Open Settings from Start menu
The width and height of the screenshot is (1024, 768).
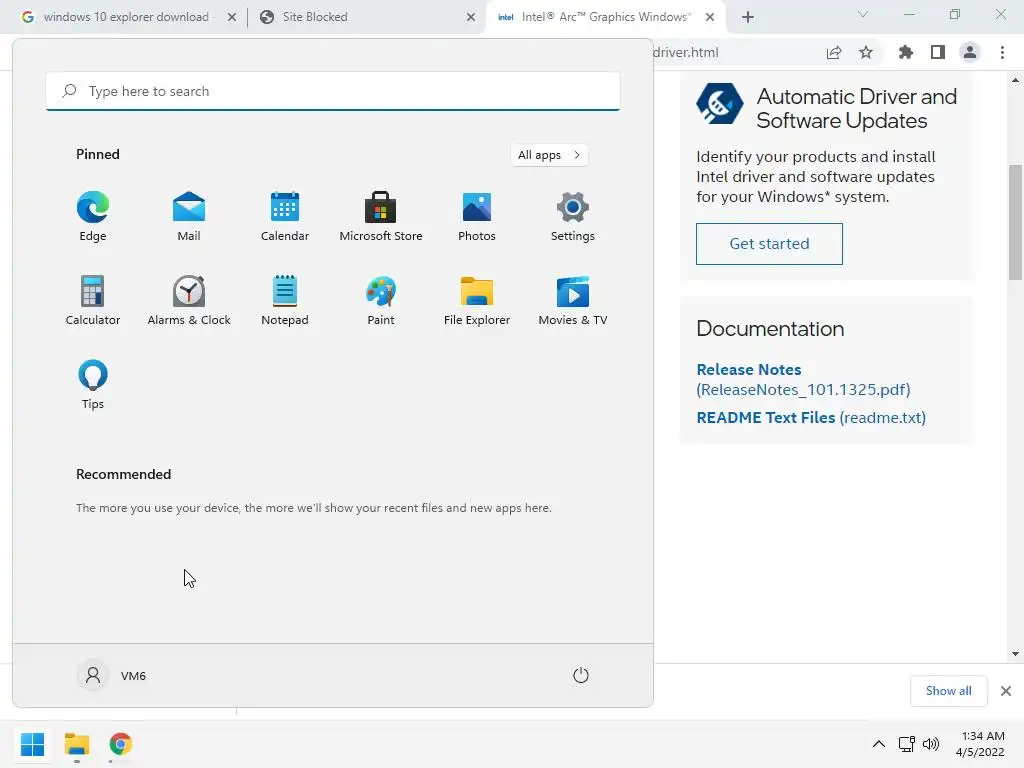573,217
